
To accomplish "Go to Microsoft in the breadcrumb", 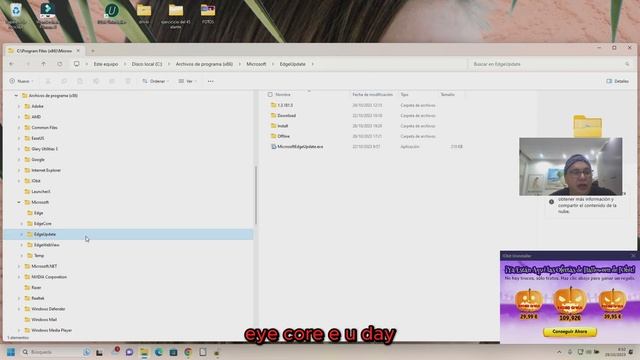I will pos(256,64).
